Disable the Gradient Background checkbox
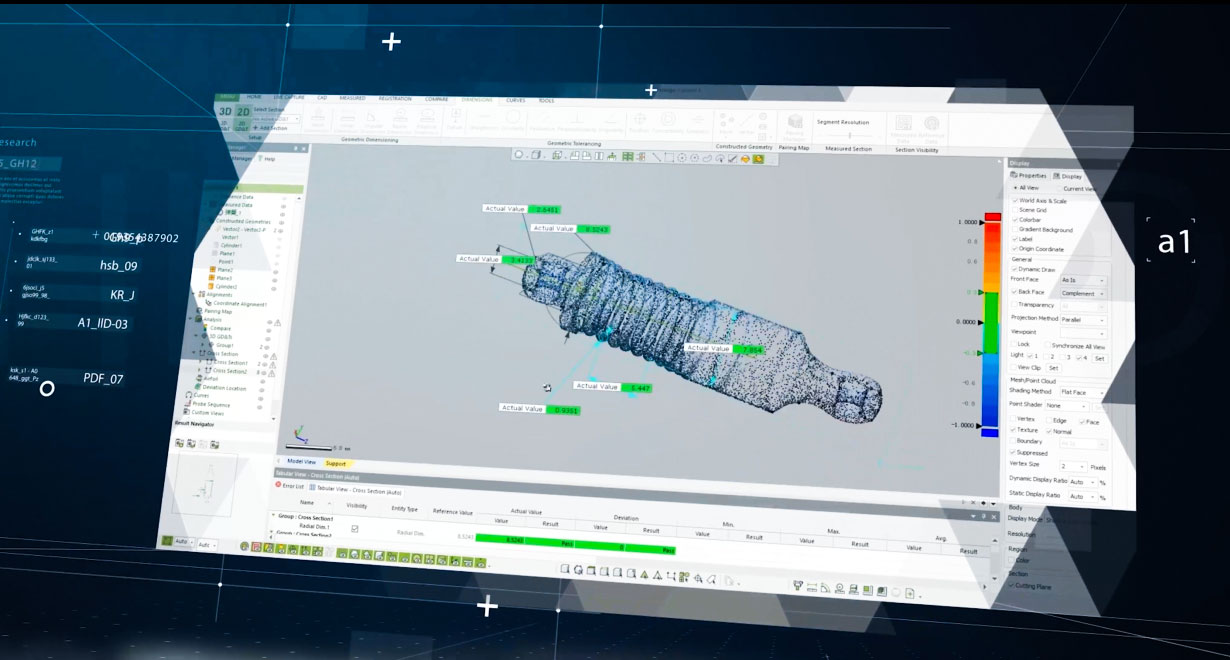The image size is (1230, 660). [1015, 230]
